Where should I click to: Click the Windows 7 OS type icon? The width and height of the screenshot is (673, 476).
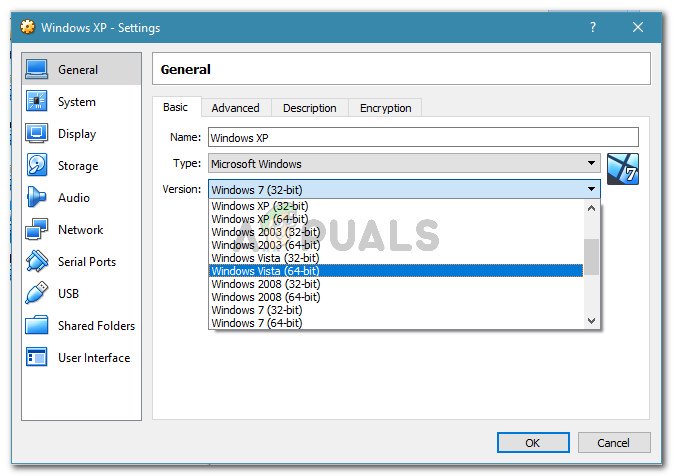623,169
